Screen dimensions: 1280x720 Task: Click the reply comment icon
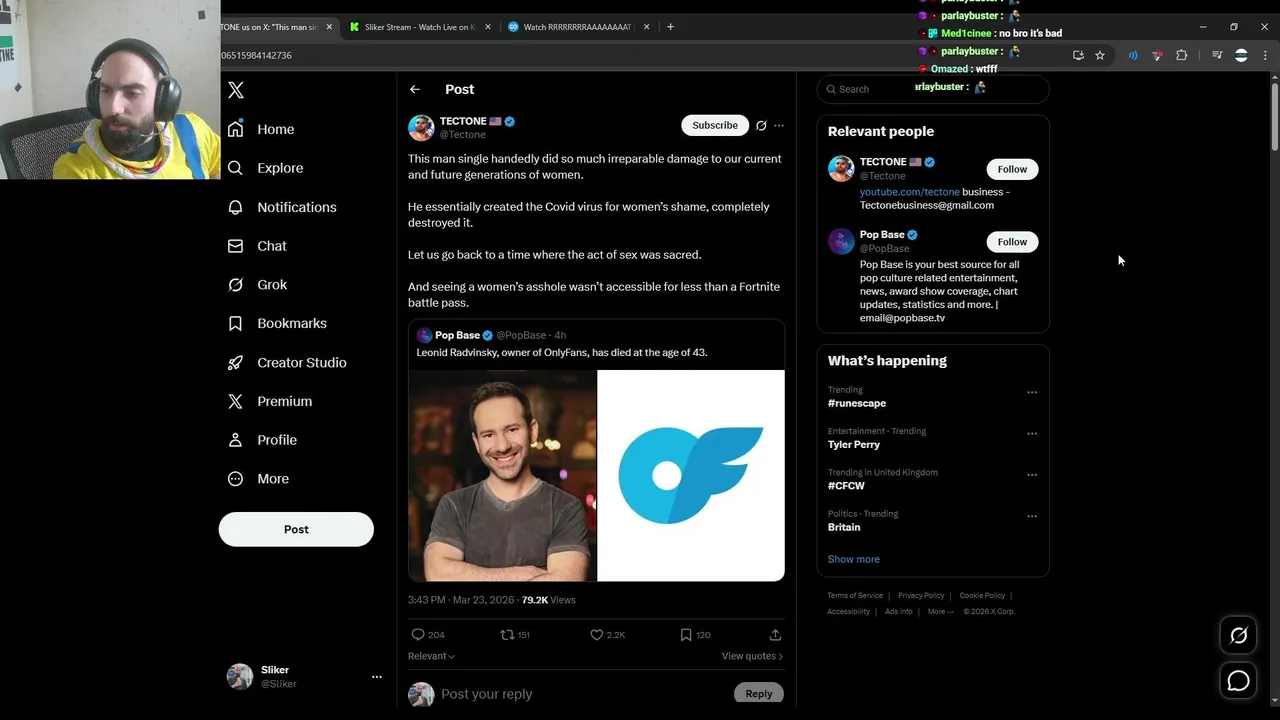418,635
